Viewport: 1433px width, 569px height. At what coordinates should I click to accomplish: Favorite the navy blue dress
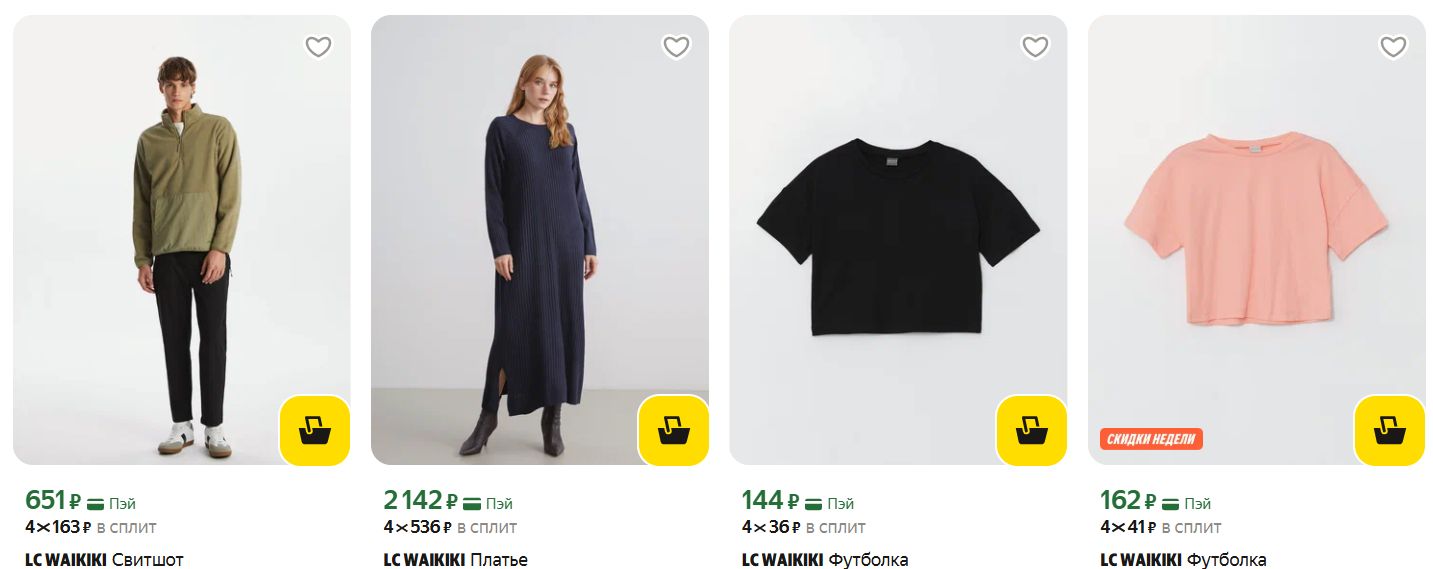click(676, 47)
